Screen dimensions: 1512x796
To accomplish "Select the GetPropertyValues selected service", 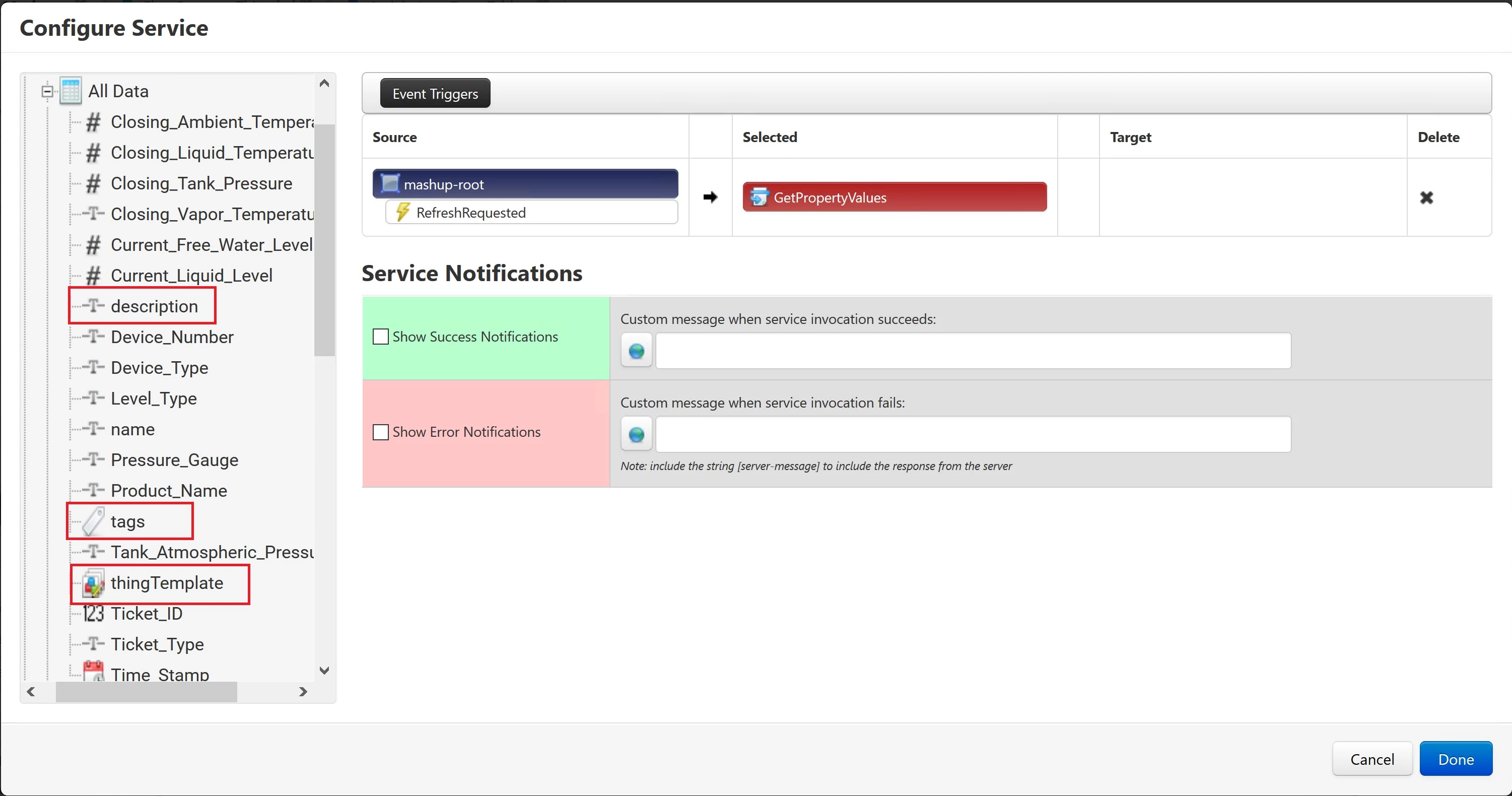I will point(894,197).
